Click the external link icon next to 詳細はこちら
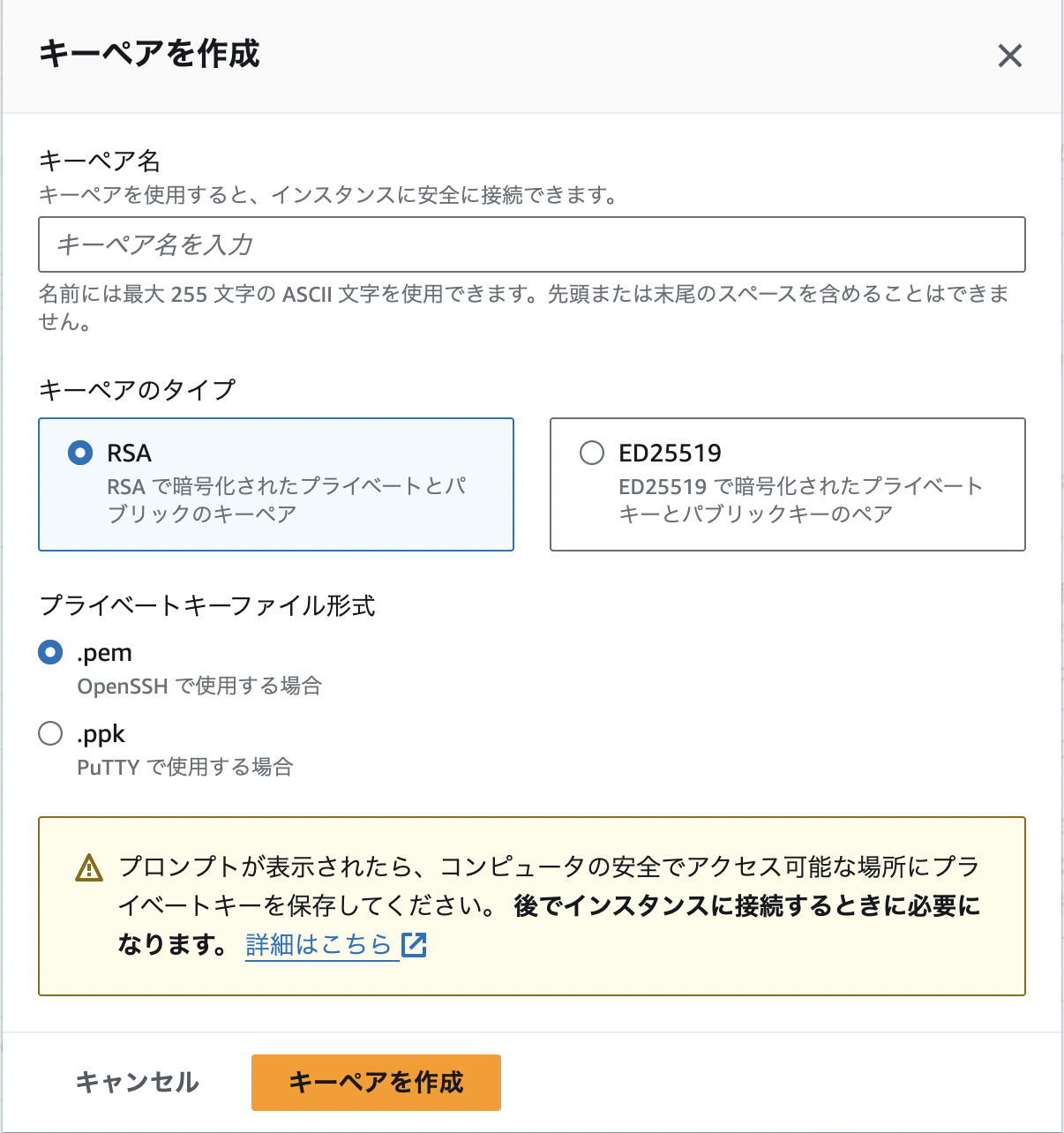This screenshot has height=1133, width=1064. pos(414,945)
